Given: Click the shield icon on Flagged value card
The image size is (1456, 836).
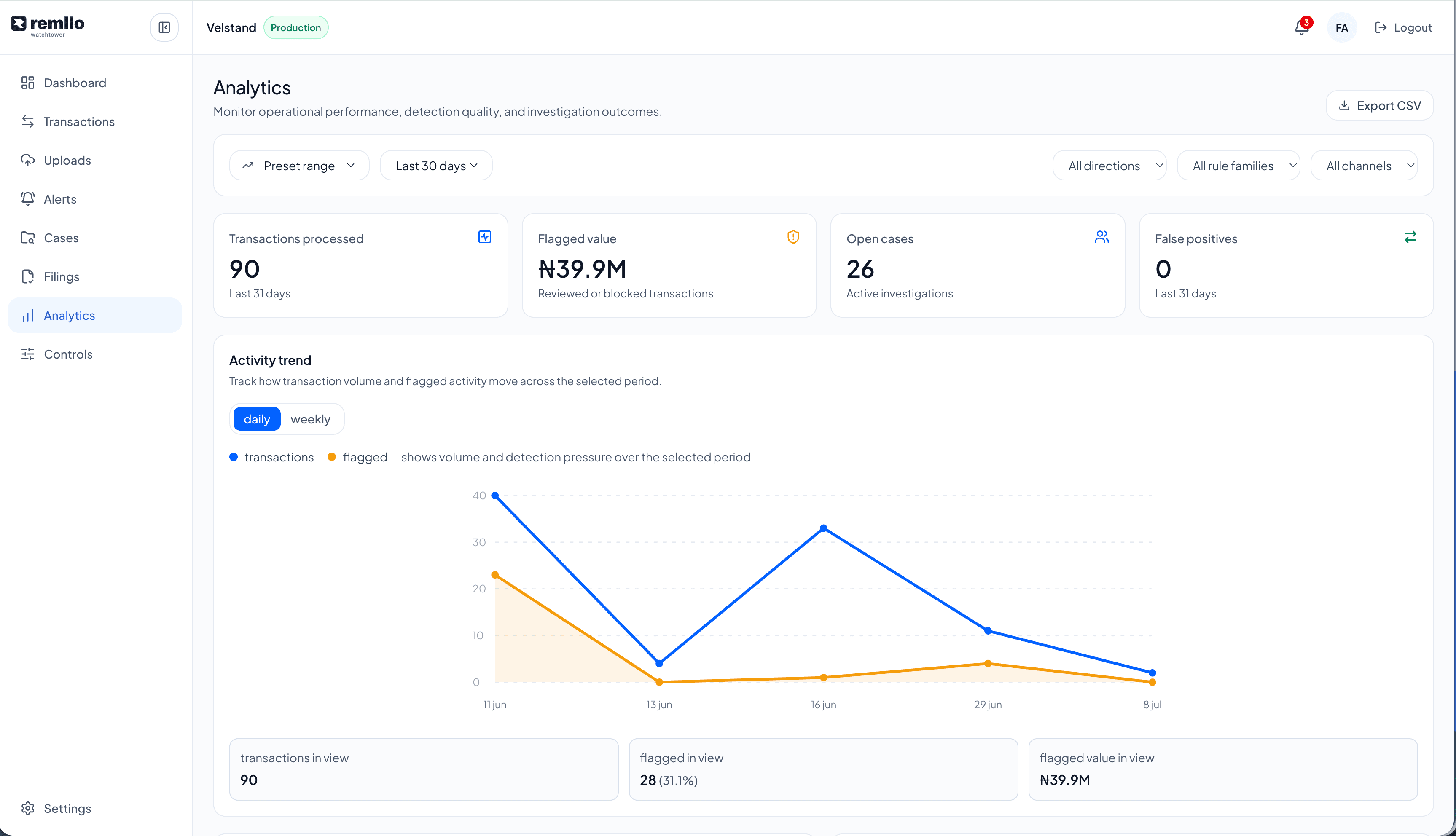Looking at the screenshot, I should [793, 236].
